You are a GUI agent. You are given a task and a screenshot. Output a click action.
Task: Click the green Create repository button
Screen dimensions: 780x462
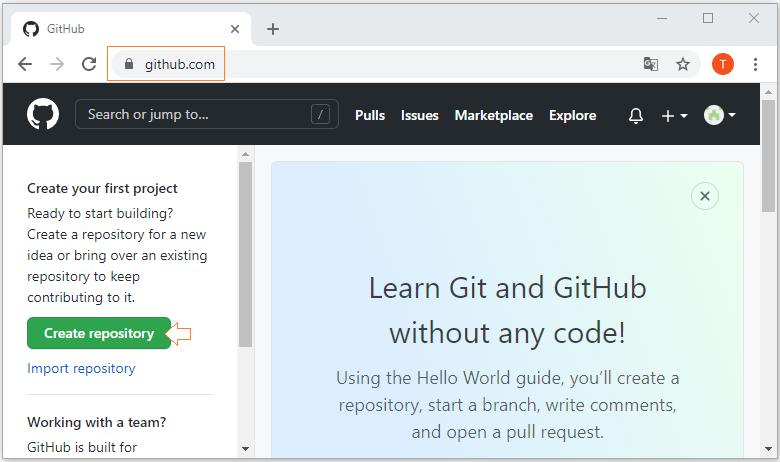99,333
